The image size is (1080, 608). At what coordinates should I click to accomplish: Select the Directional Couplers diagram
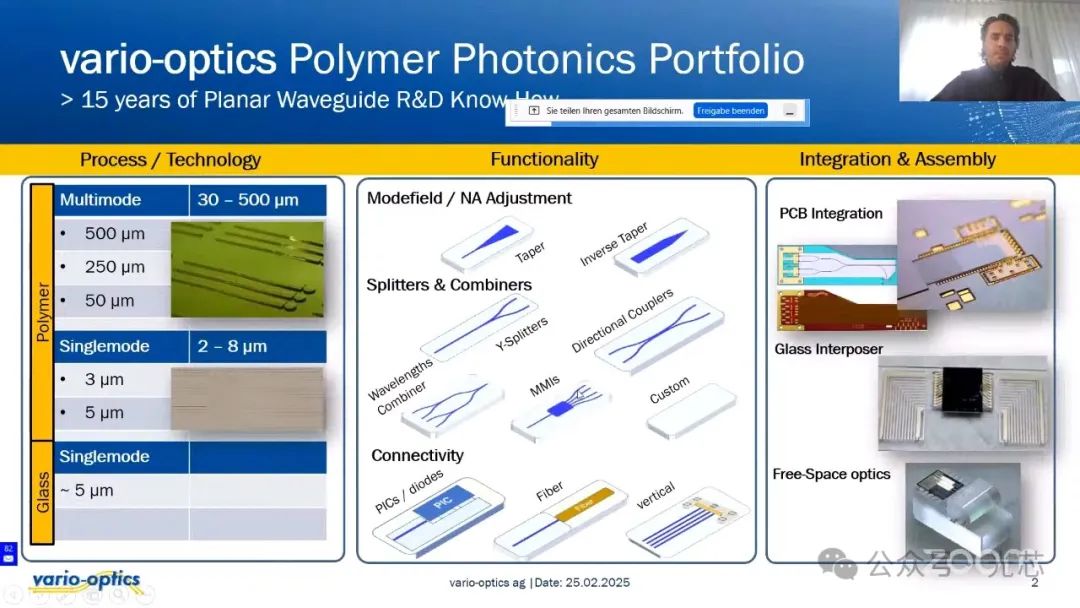pos(658,335)
